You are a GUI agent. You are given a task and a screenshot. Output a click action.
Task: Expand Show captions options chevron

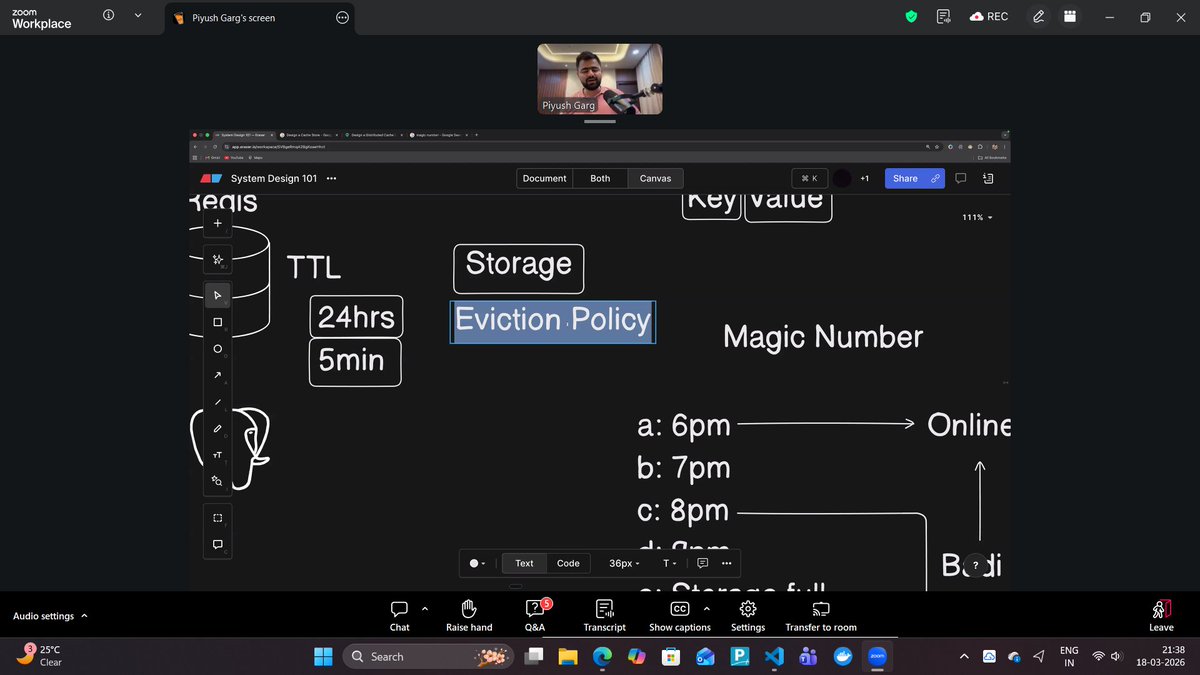(x=706, y=607)
